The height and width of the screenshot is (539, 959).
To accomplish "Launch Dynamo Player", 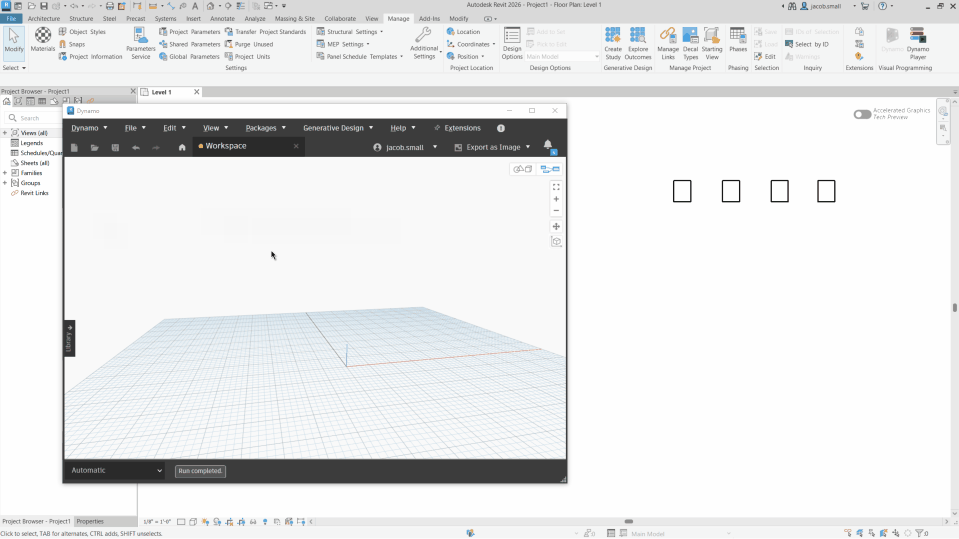I will tap(917, 43).
